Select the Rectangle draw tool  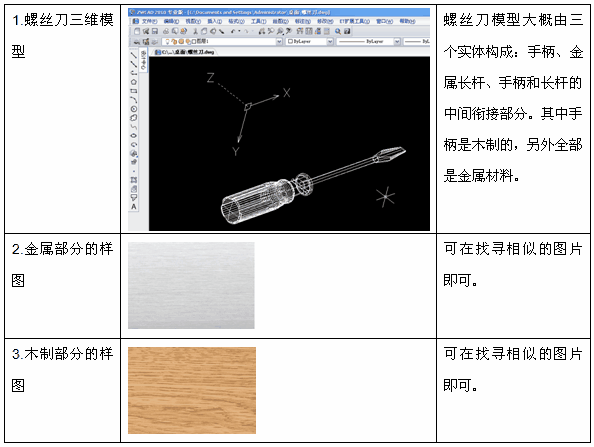coord(134,91)
